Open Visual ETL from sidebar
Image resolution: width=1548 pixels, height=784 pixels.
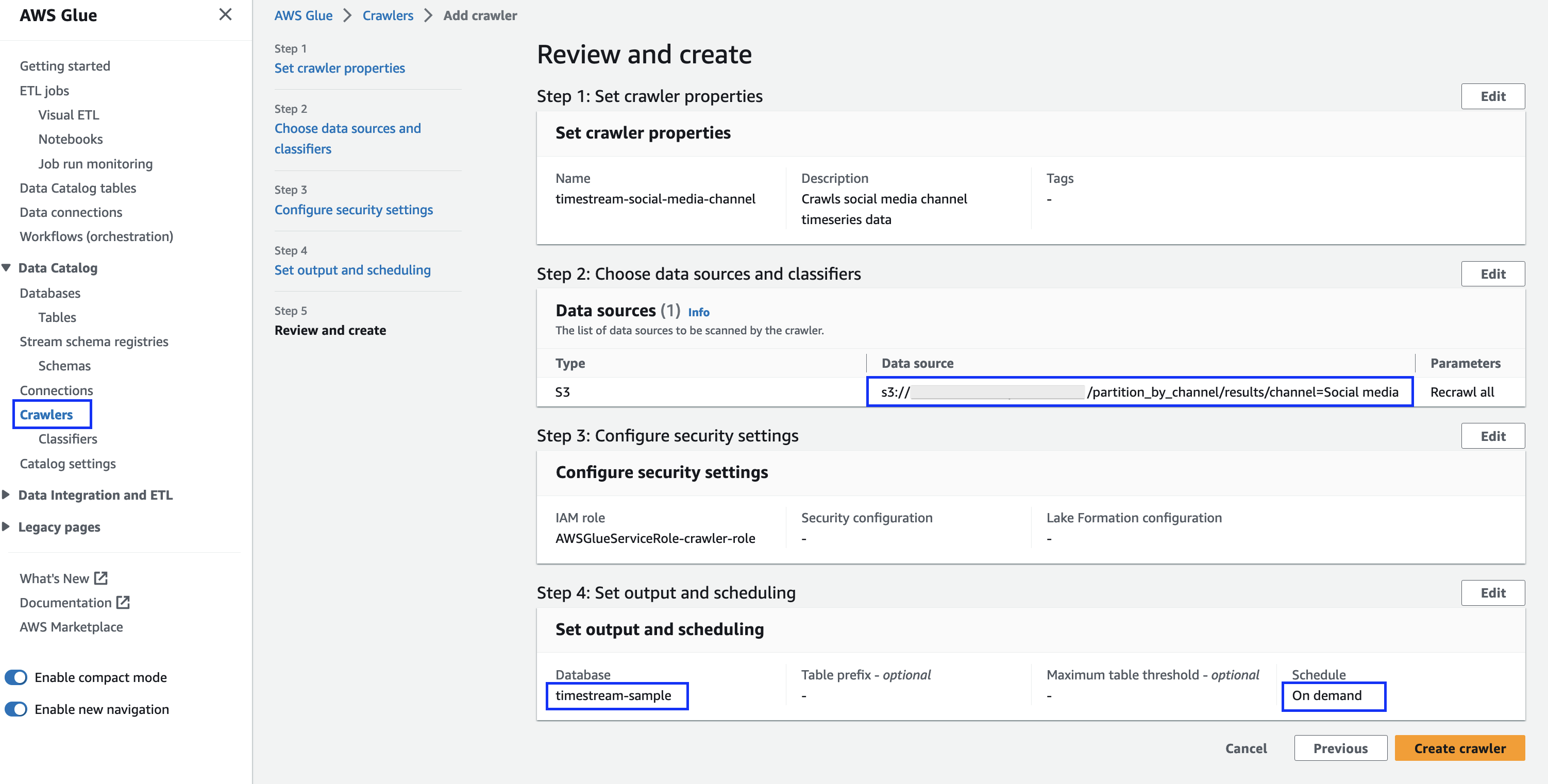point(69,115)
